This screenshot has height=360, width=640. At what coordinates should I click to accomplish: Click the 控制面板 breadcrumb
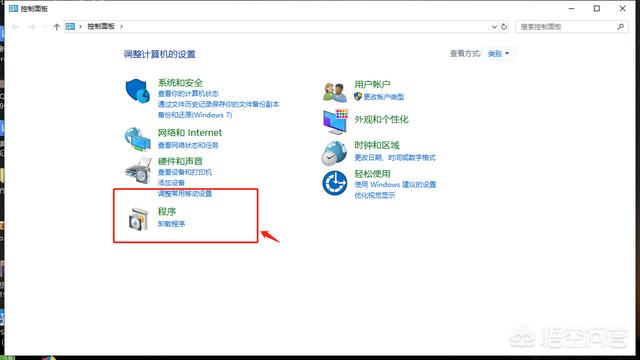[x=101, y=26]
